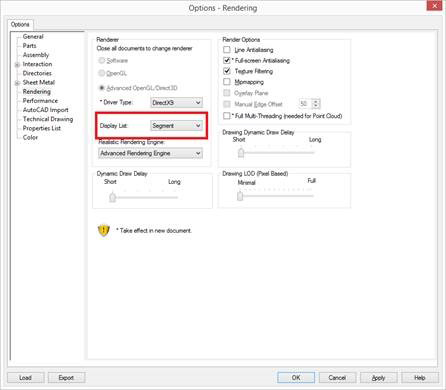Click Dynamic Draw Delay slider handle

coord(113,197)
